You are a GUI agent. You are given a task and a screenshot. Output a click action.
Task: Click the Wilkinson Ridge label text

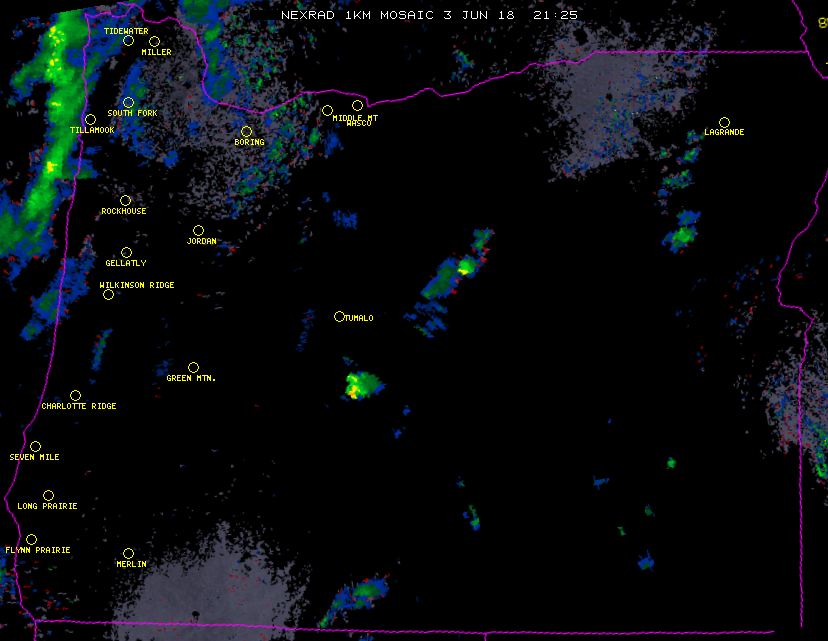[137, 286]
